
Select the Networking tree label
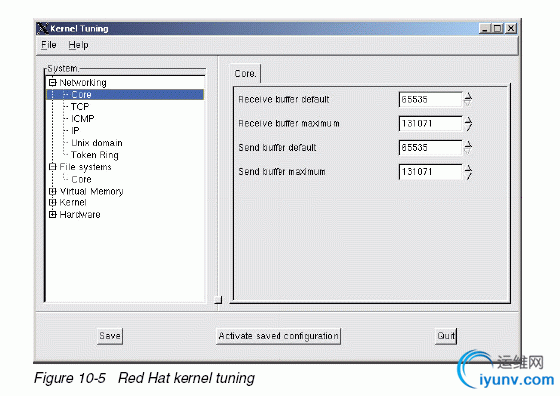(83, 82)
